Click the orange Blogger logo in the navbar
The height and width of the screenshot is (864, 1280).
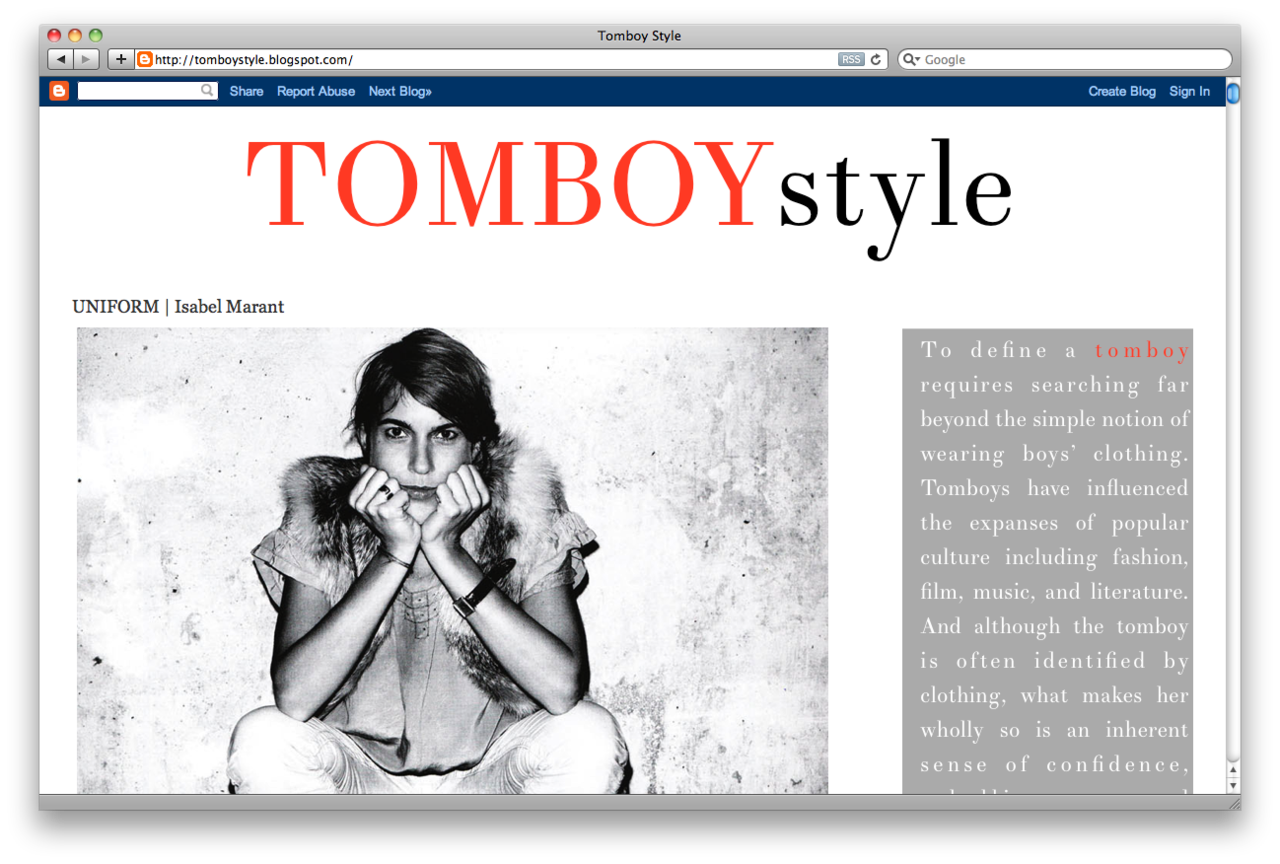click(59, 91)
